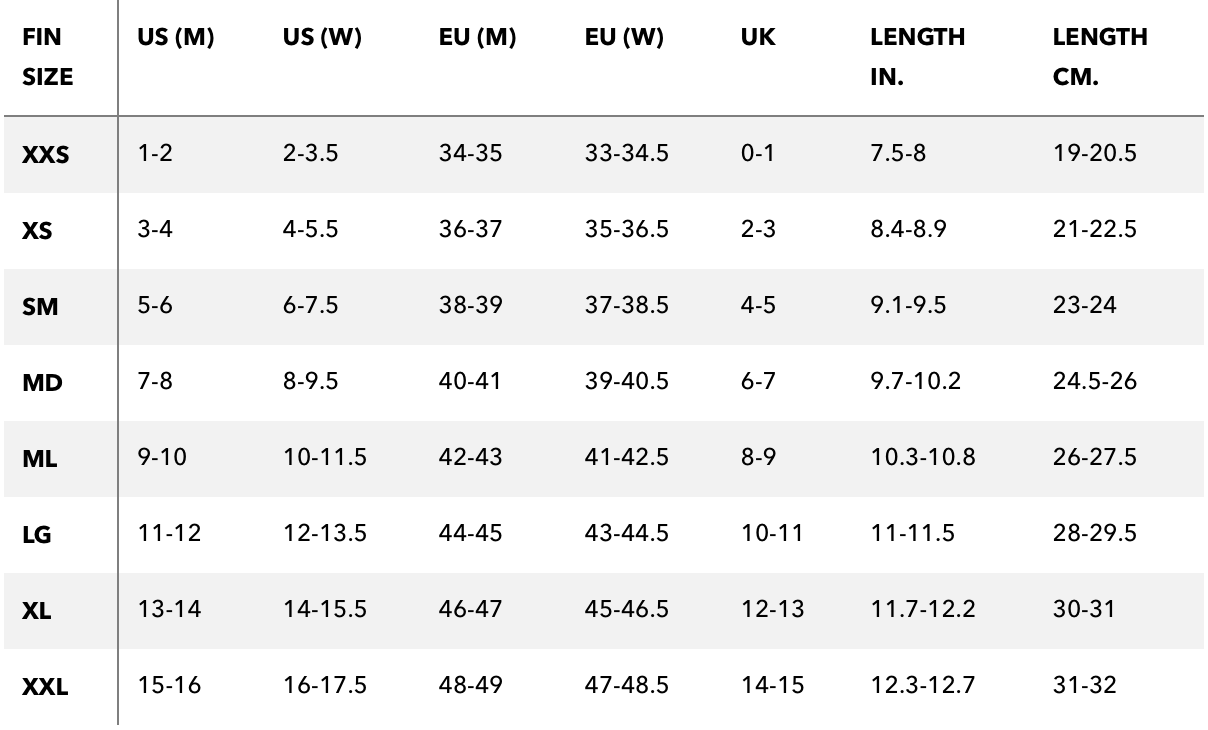Click the 12.3-12.7 length inches cell
The height and width of the screenshot is (730, 1208).
(x=923, y=686)
